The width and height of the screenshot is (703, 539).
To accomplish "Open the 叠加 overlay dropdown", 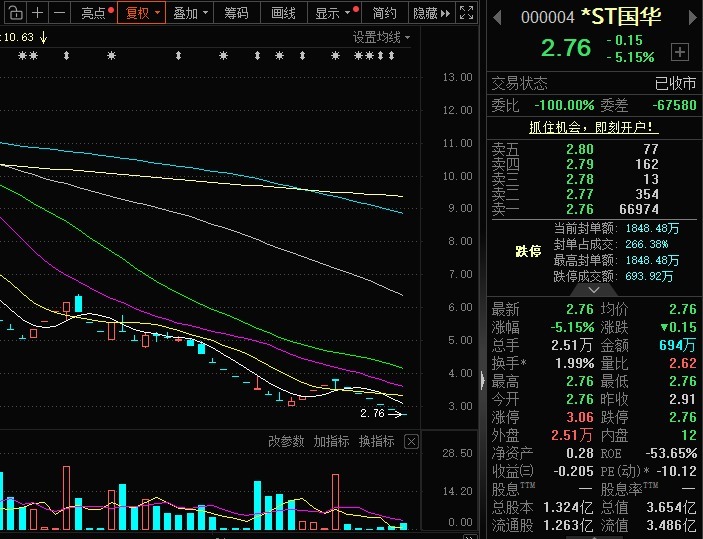I will 190,13.
